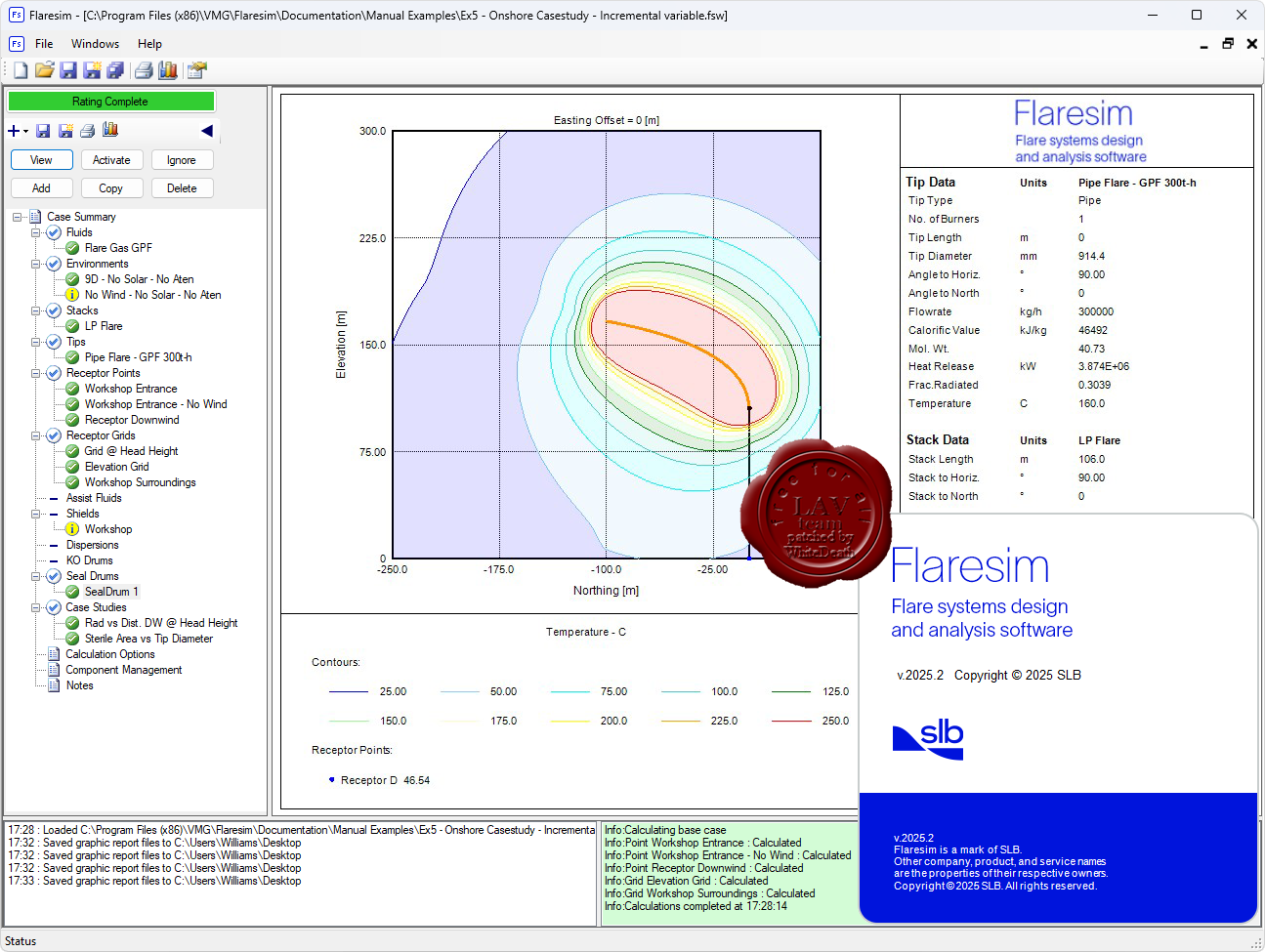Select Receptor Downwind in tree

click(x=132, y=420)
